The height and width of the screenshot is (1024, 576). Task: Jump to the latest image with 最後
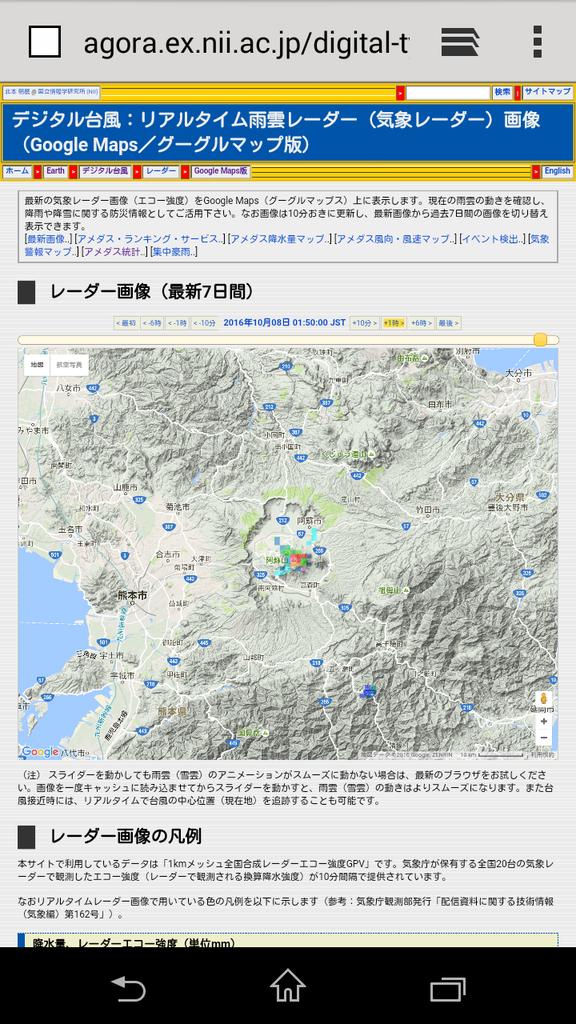coord(448,323)
